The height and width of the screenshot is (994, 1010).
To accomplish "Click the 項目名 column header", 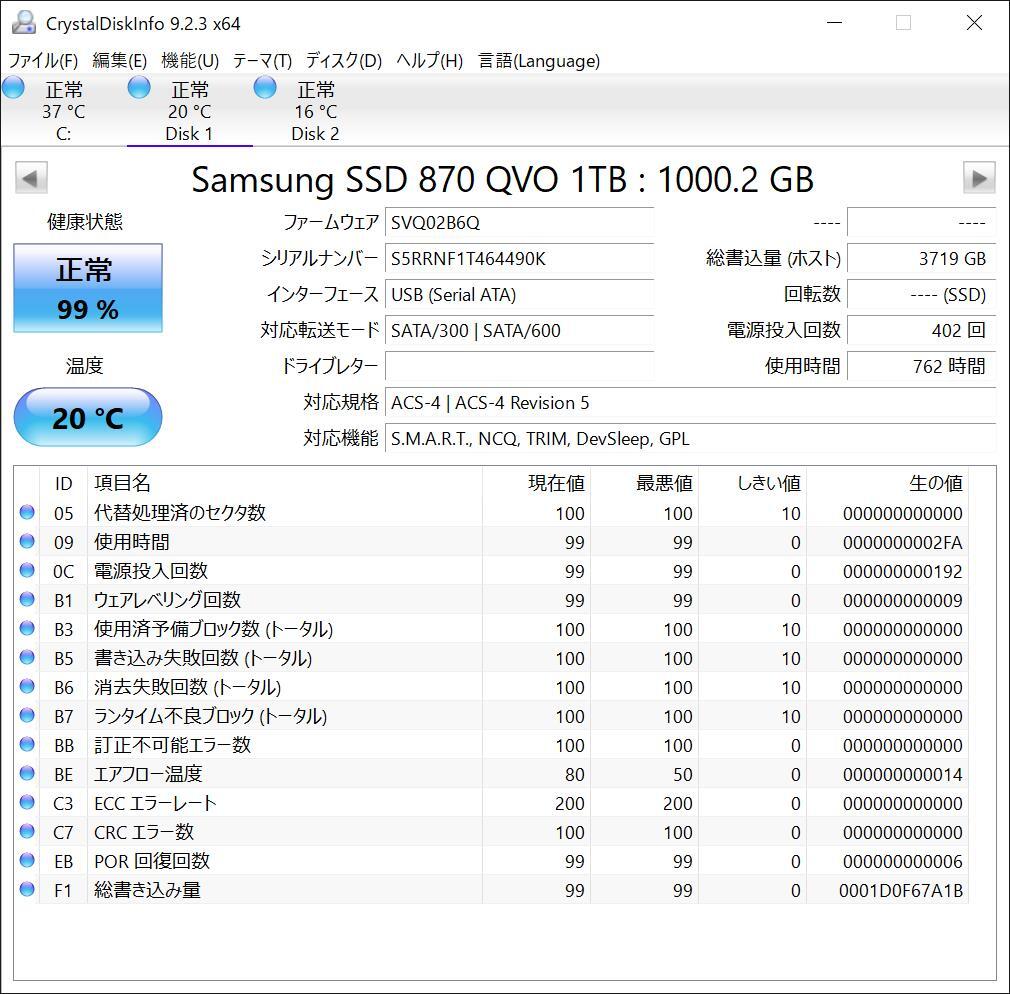I will [122, 484].
